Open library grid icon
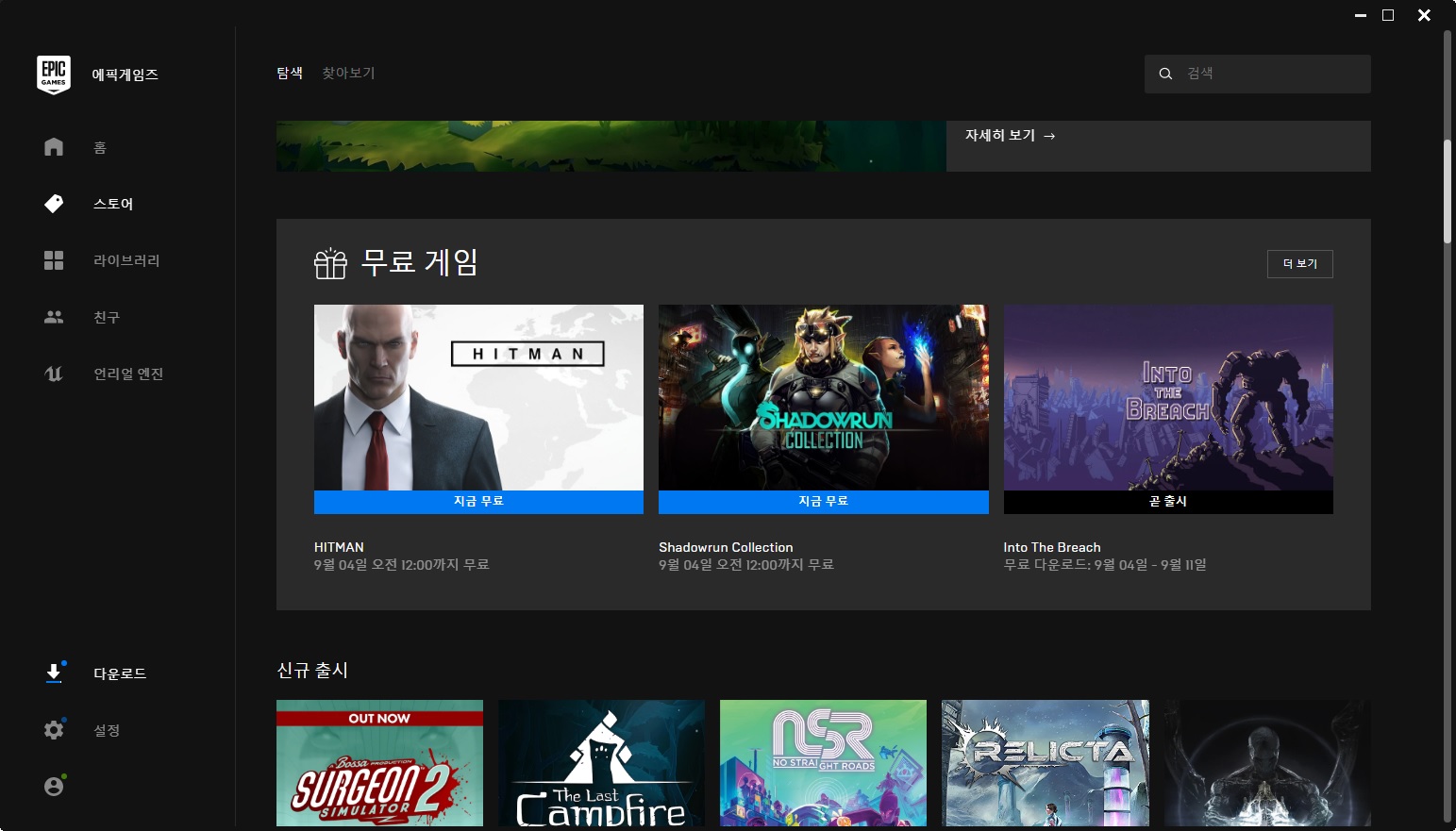The height and width of the screenshot is (831, 1456). [x=54, y=260]
